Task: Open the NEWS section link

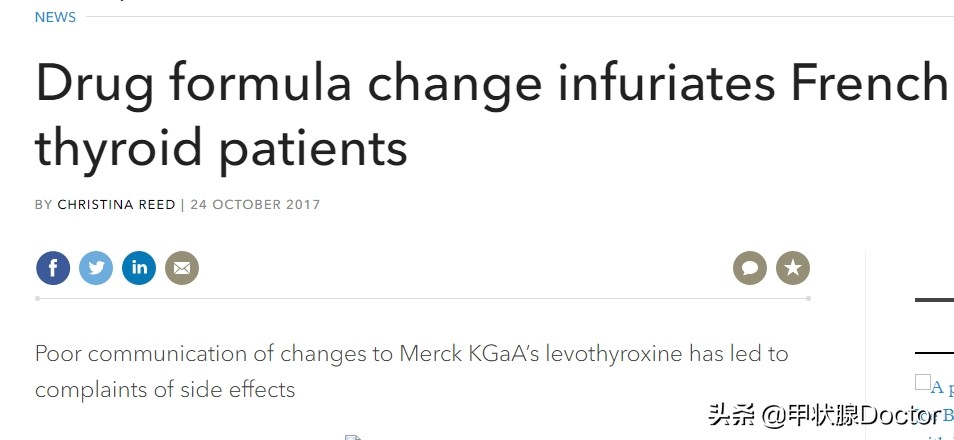Action: point(55,17)
